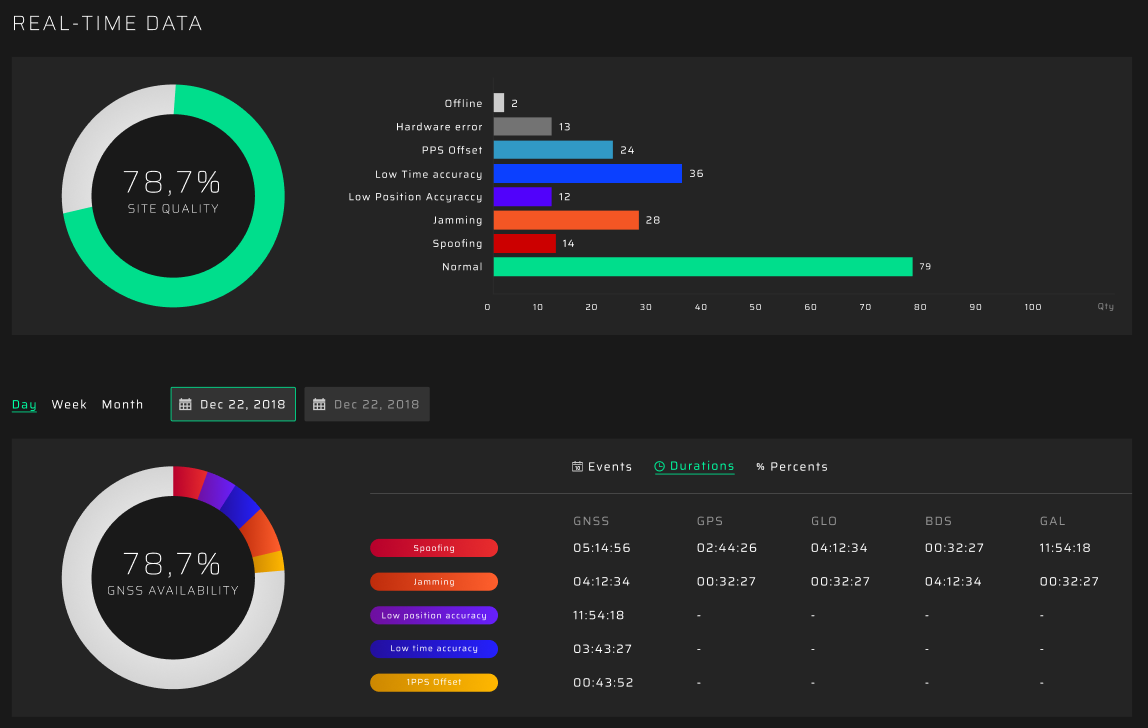Switch to the Month view
The width and height of the screenshot is (1148, 728).
122,405
